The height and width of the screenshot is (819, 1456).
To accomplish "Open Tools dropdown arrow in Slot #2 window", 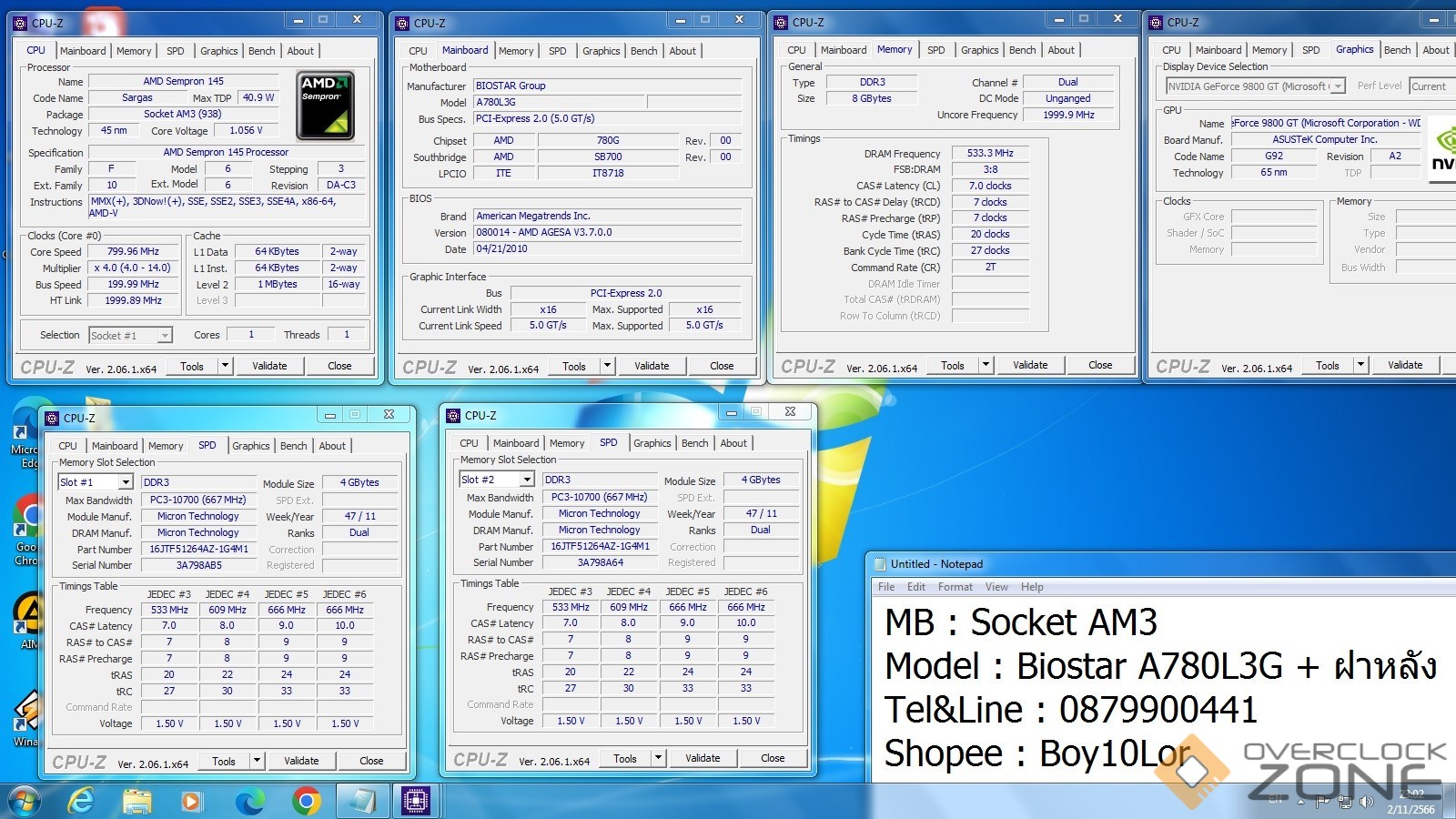I will click(658, 758).
